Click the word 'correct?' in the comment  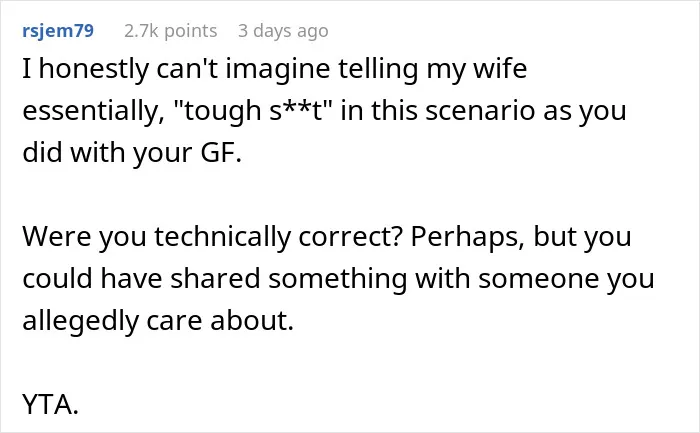pyautogui.click(x=350, y=237)
